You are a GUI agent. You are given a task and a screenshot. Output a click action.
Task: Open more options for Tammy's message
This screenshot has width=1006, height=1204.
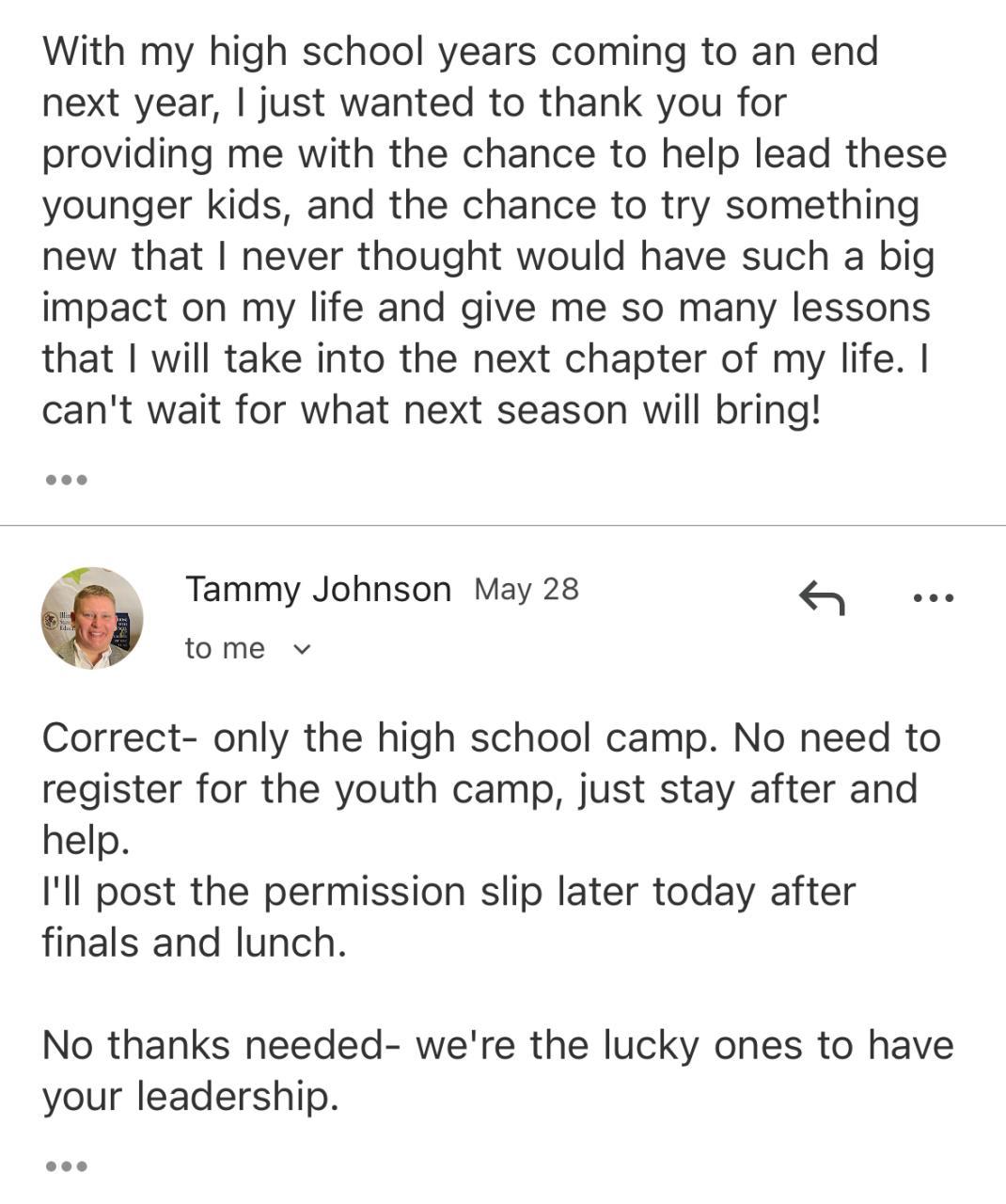[933, 597]
